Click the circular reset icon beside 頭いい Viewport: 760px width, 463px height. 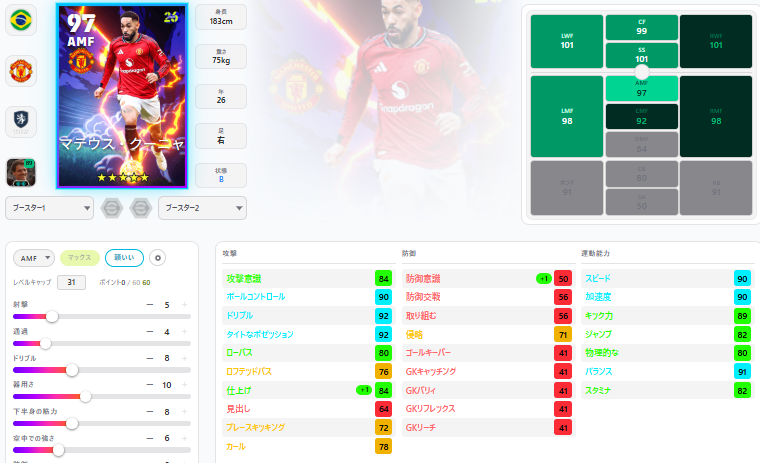pos(158,258)
